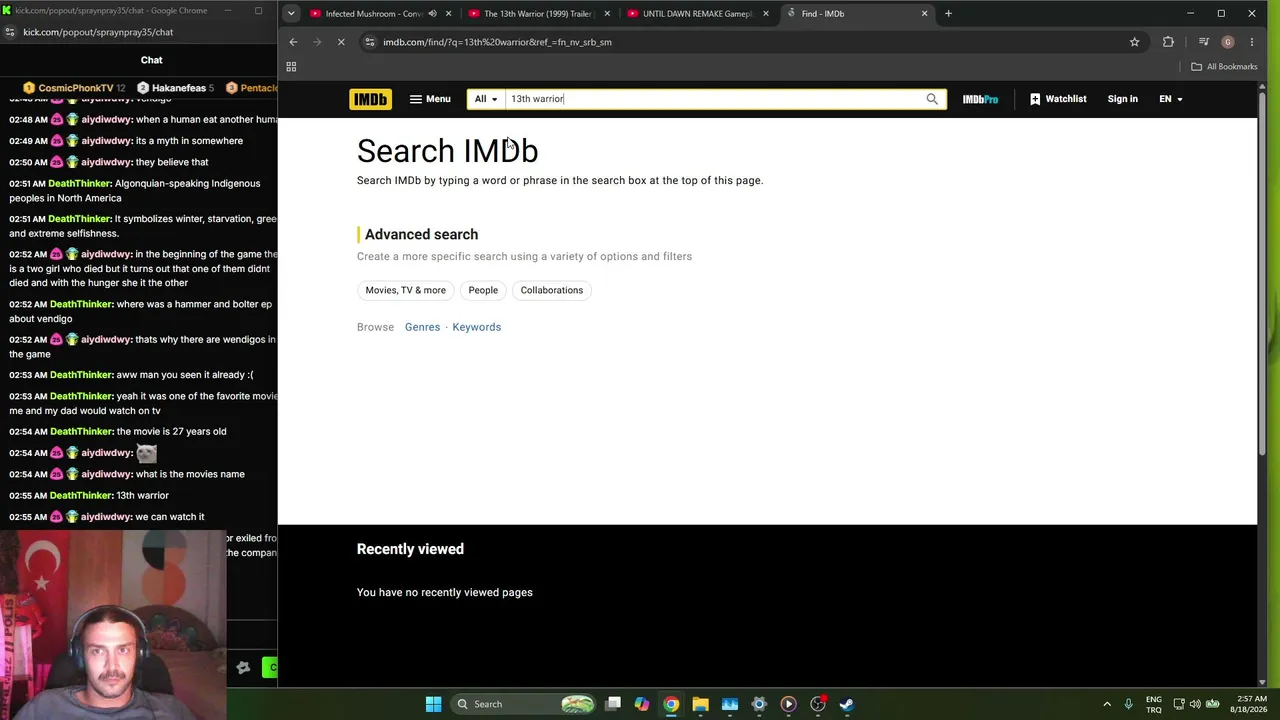Expand the All search category dropdown
The height and width of the screenshot is (720, 1280).
pos(486,99)
